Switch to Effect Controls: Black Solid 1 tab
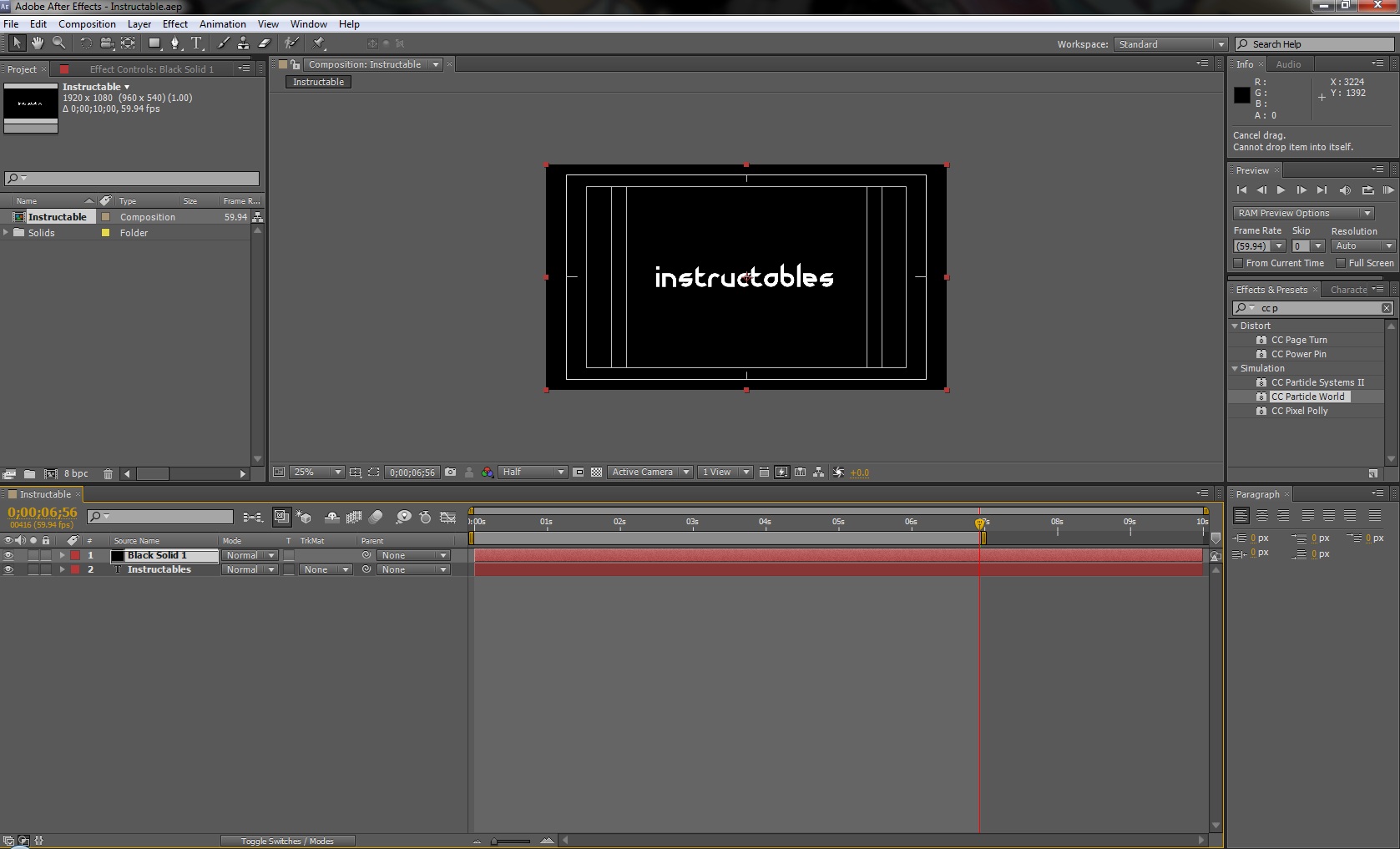1400x849 pixels. click(152, 69)
